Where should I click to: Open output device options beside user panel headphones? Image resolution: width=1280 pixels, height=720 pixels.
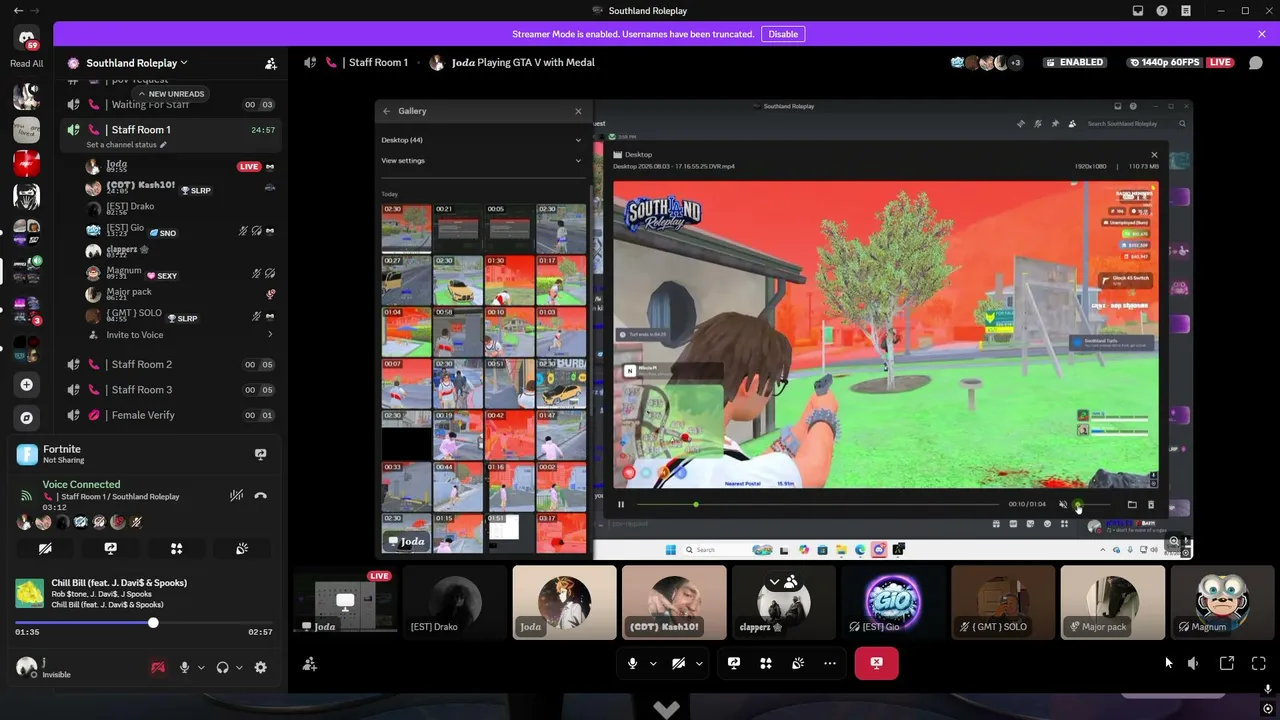pos(239,667)
